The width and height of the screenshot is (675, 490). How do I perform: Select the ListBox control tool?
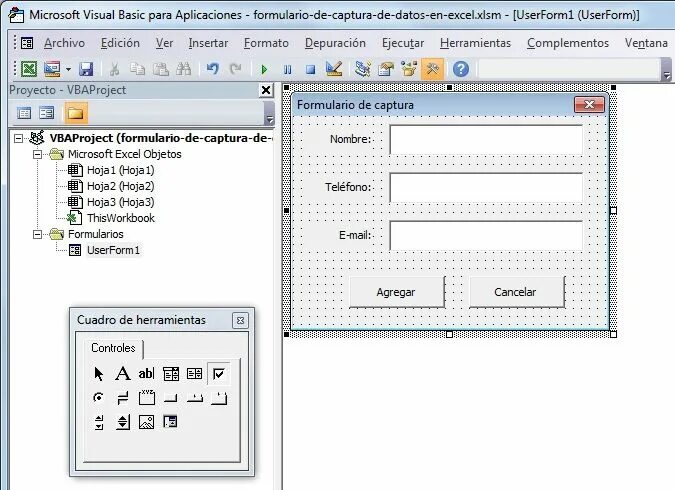click(195, 373)
